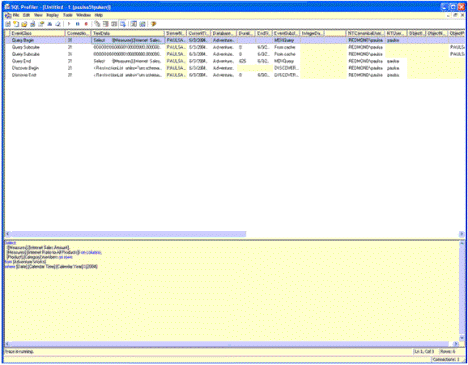Screen dimensions: 468x365
Task: Click the events grid scroll-right arrow
Action: point(462,234)
